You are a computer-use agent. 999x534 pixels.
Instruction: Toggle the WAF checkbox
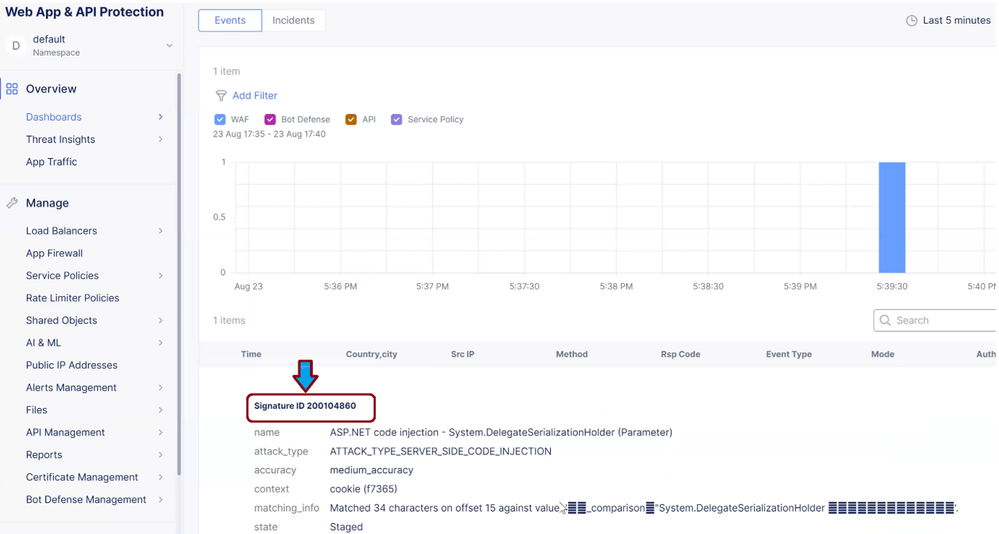pos(220,120)
